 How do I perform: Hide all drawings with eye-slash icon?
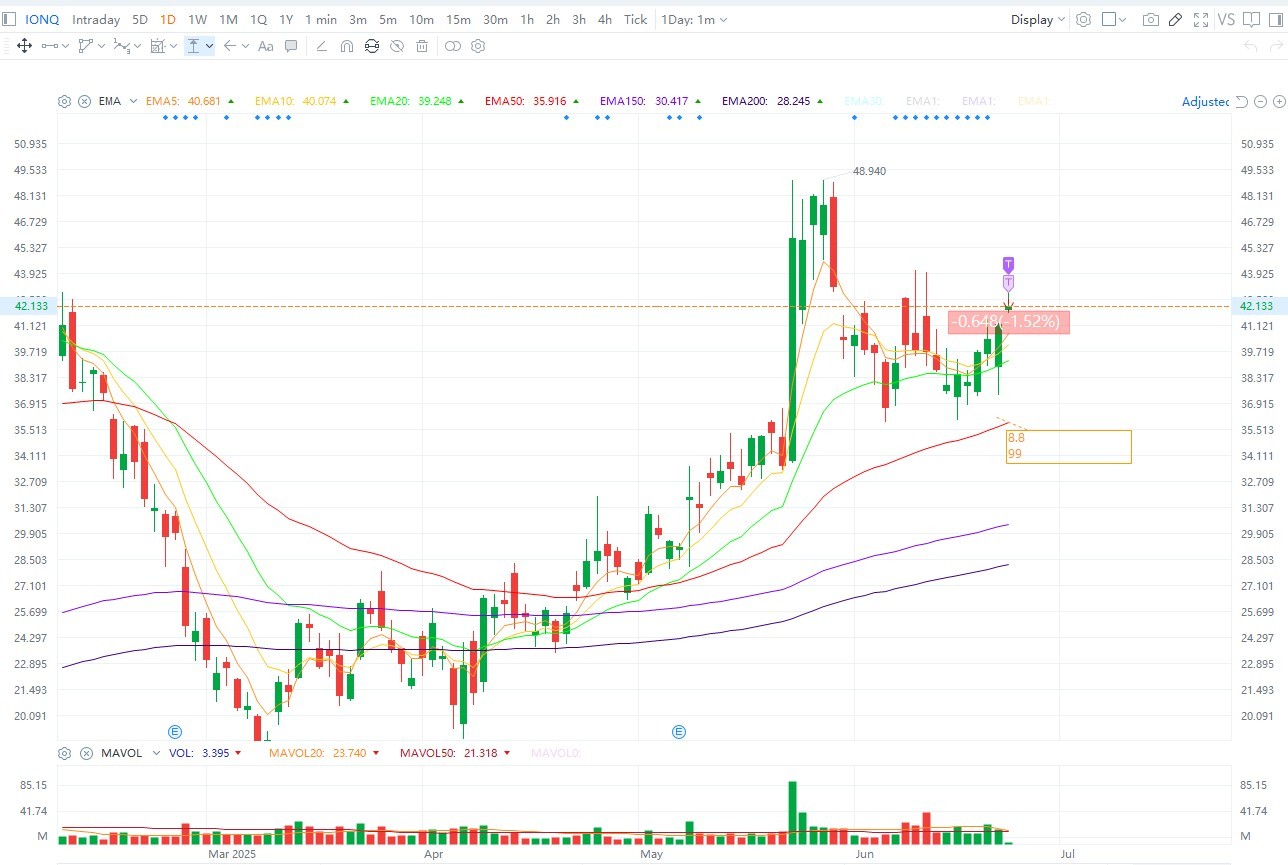pos(397,46)
